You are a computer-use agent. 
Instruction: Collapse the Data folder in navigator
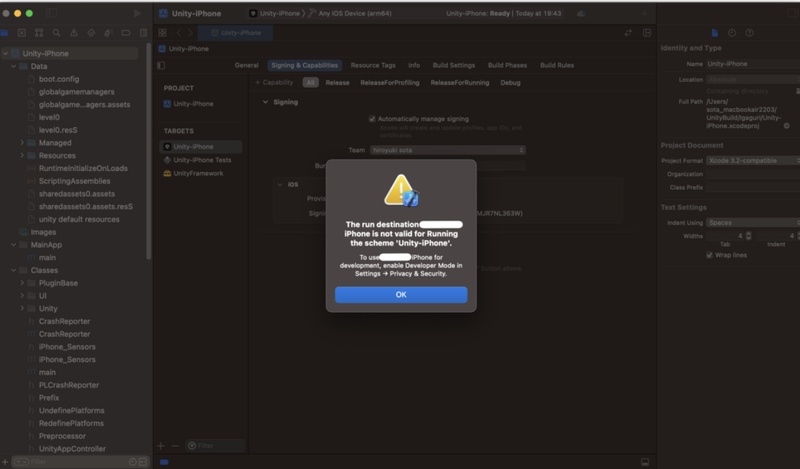pyautogui.click(x=14, y=66)
